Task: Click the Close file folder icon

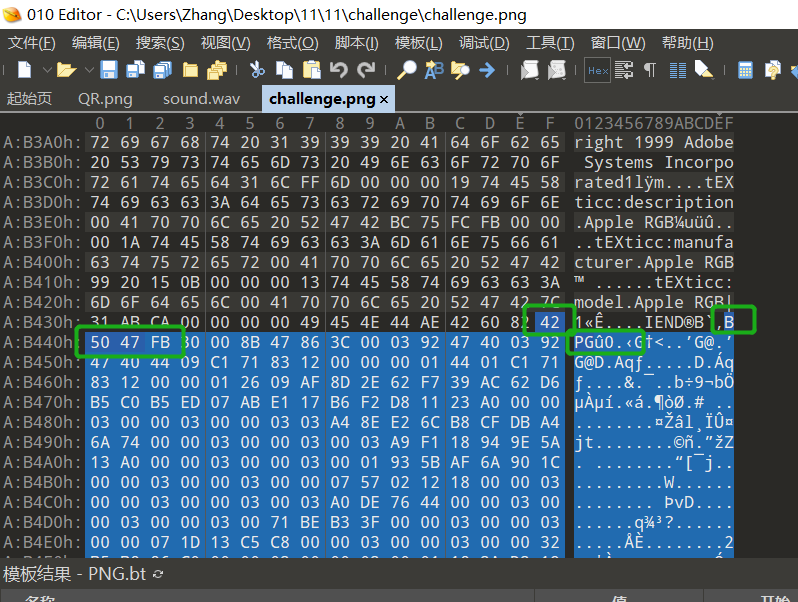Action: [x=190, y=70]
